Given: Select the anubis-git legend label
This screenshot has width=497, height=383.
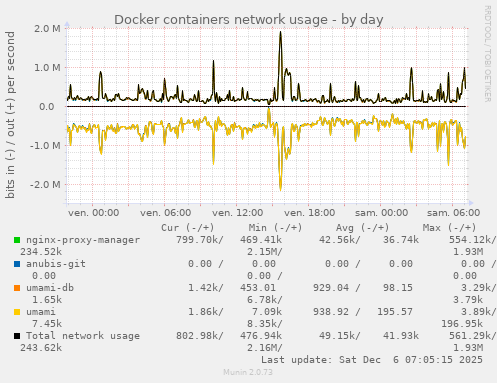Looking at the screenshot, I should (x=56, y=264).
